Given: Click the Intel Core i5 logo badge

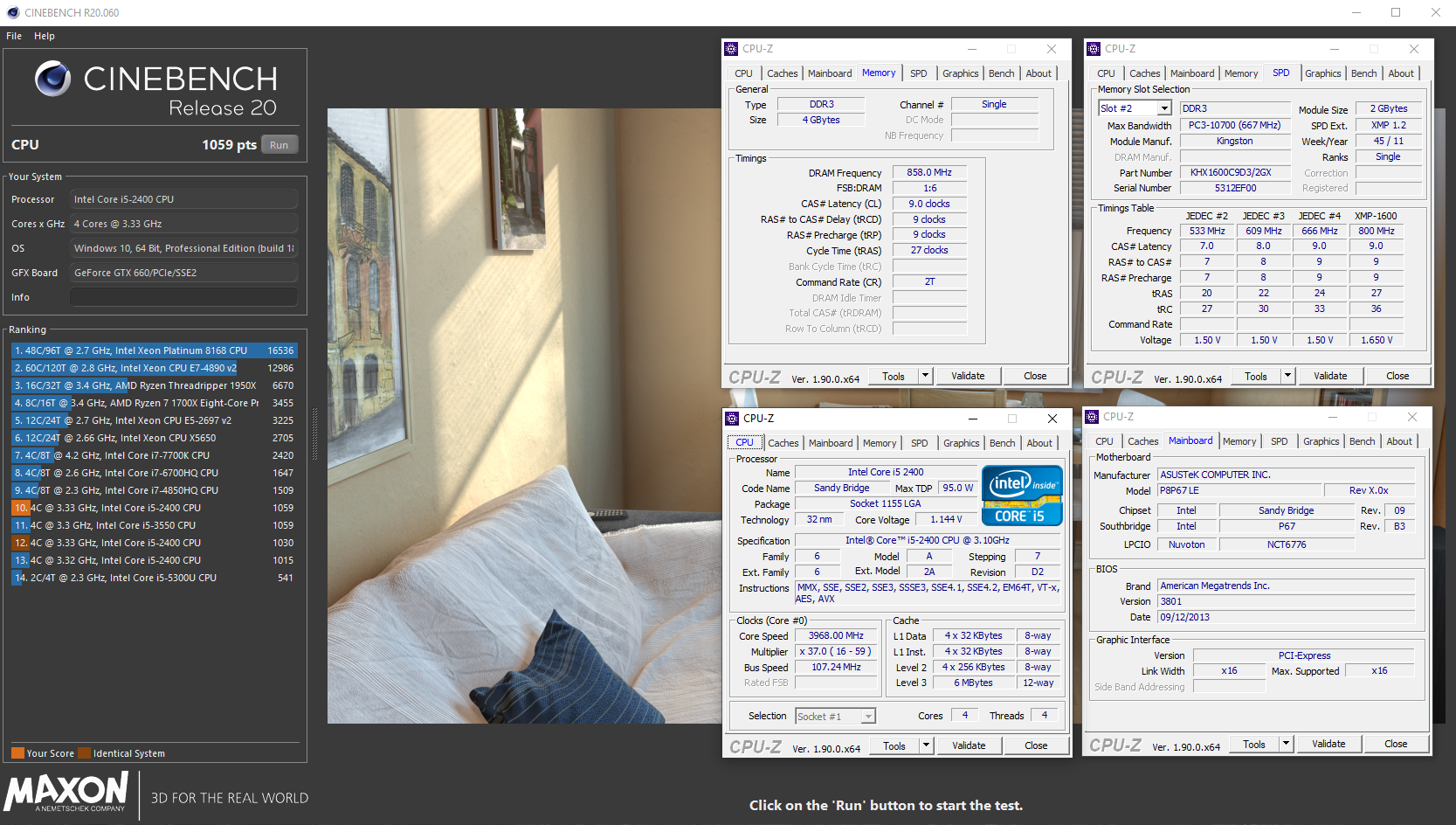Looking at the screenshot, I should click(1022, 496).
